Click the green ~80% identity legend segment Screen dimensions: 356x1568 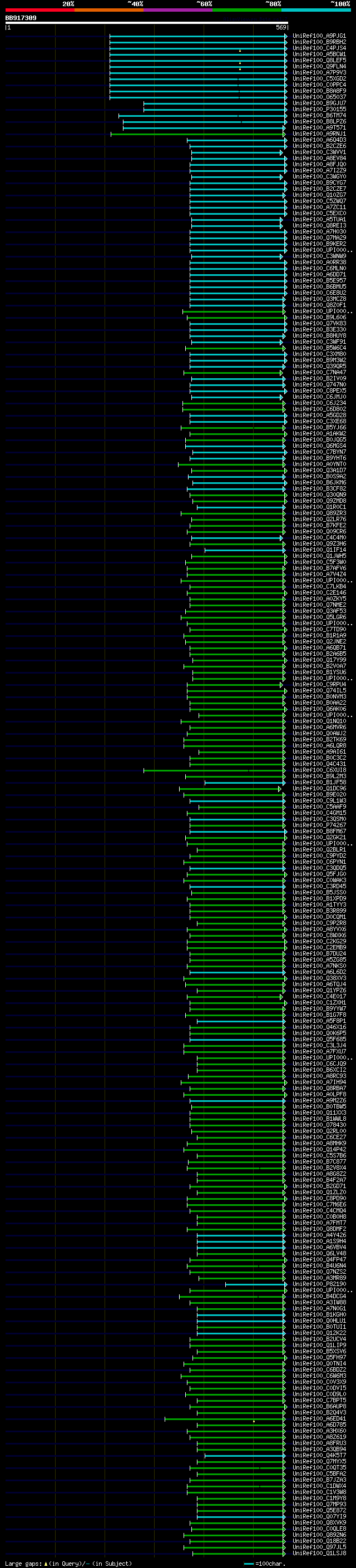(247, 10)
